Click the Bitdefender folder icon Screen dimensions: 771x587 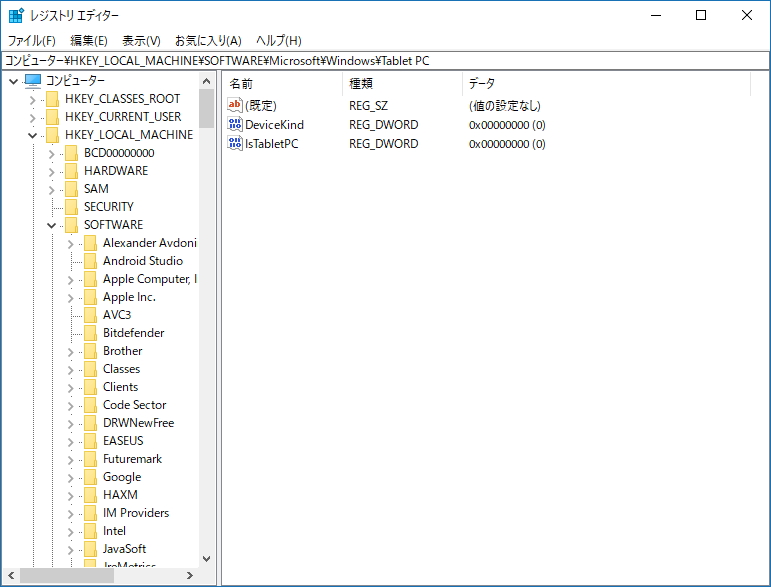coord(90,333)
